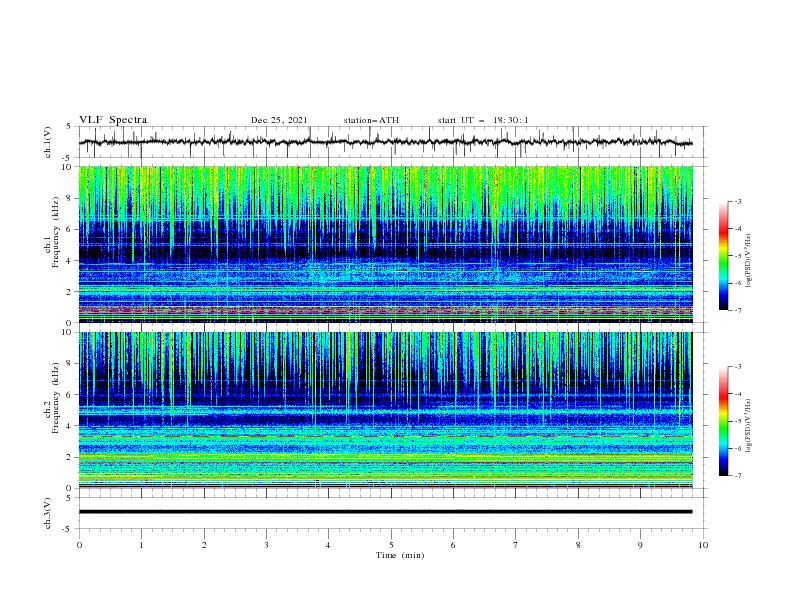The image size is (792, 612).
Task: Click the "Time (min)" axis title
Action: 400,555
